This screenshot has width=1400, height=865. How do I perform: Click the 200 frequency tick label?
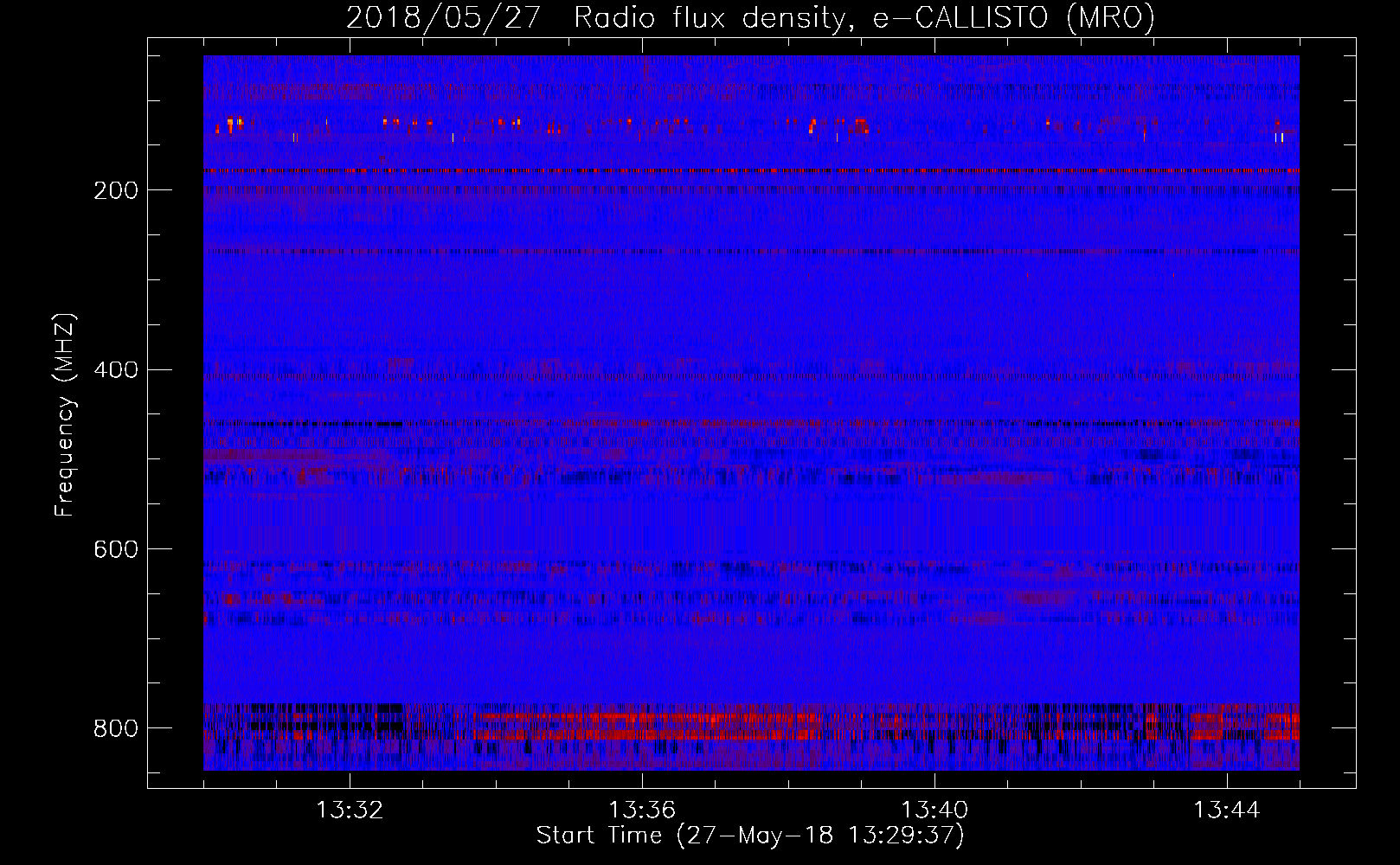point(115,190)
